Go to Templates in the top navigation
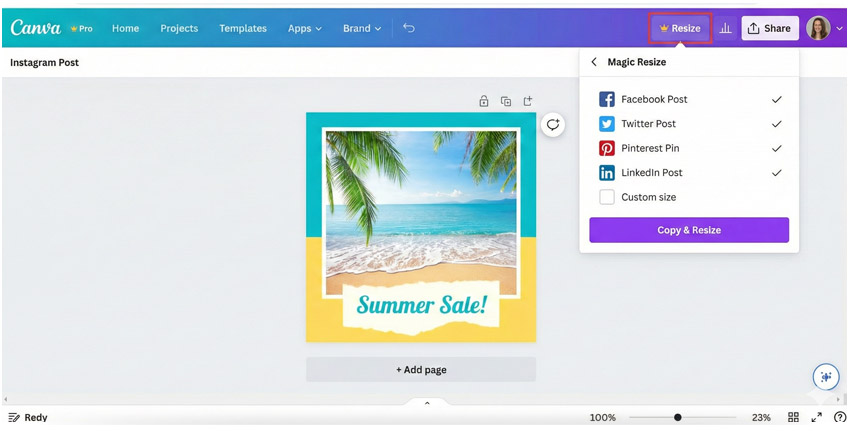The height and width of the screenshot is (431, 850). [243, 29]
